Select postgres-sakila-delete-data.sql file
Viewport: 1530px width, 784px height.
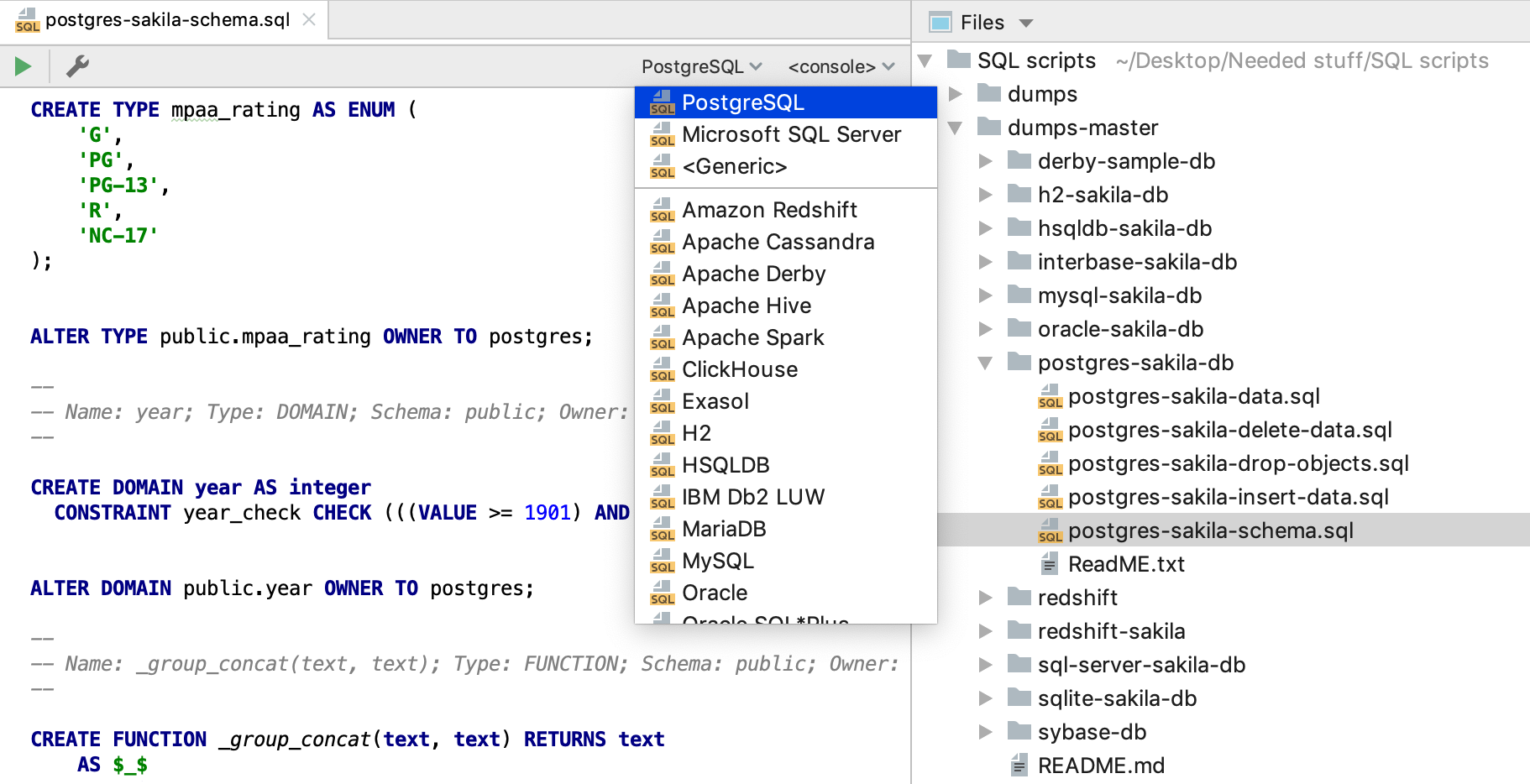pos(1229,430)
